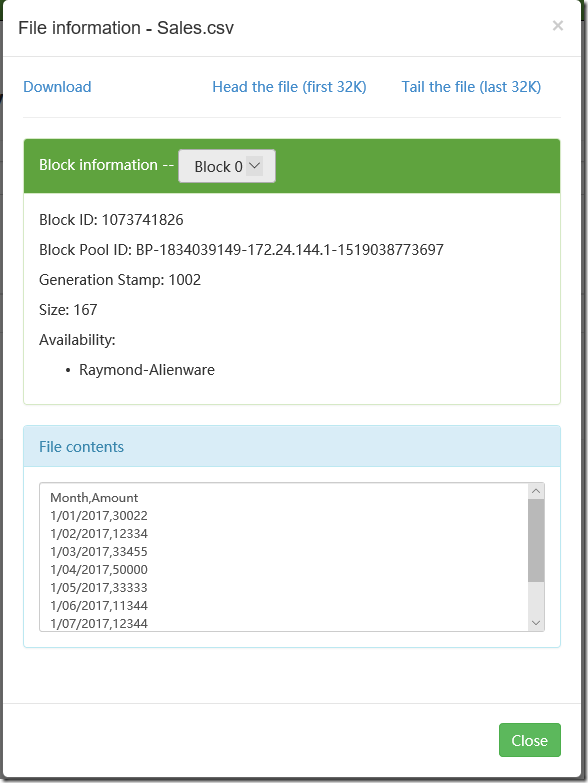Click the scroll-down arrow in file contents

pos(536,623)
